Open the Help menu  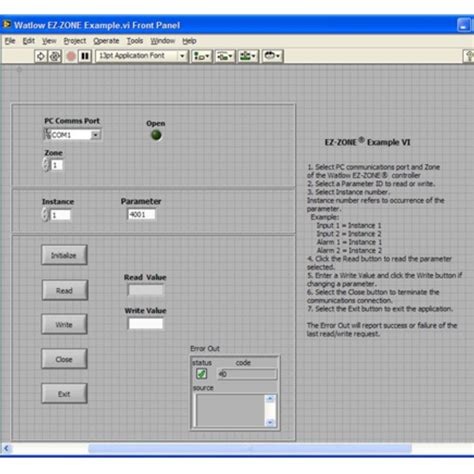point(189,41)
